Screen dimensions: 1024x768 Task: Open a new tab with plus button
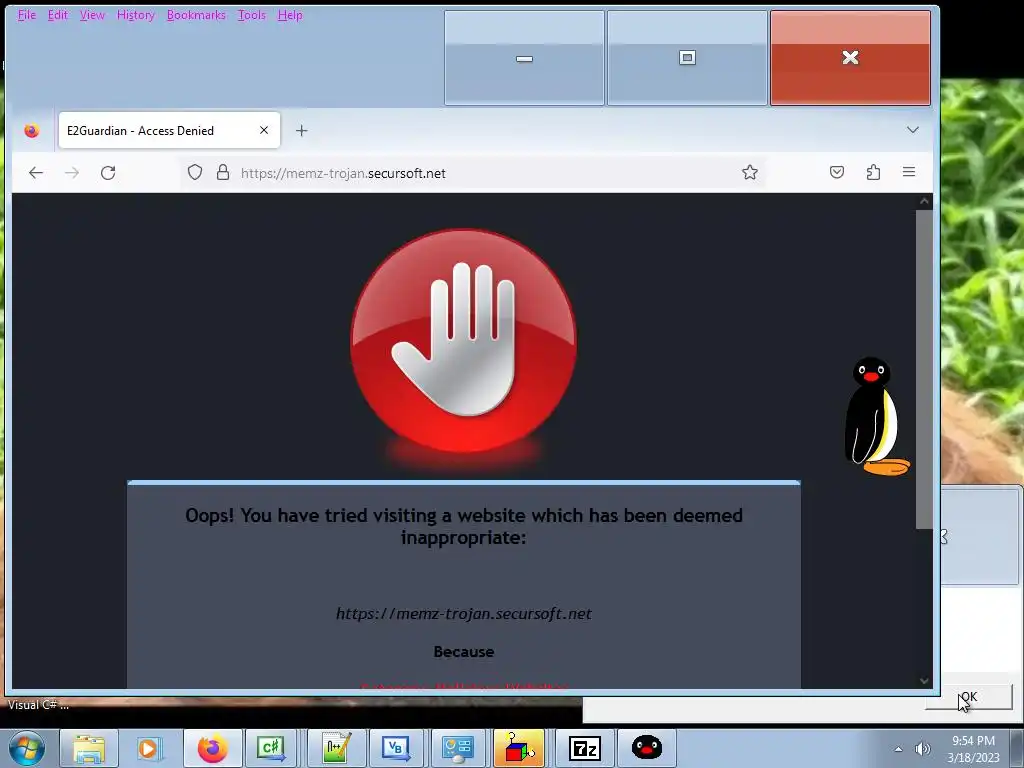pos(301,131)
